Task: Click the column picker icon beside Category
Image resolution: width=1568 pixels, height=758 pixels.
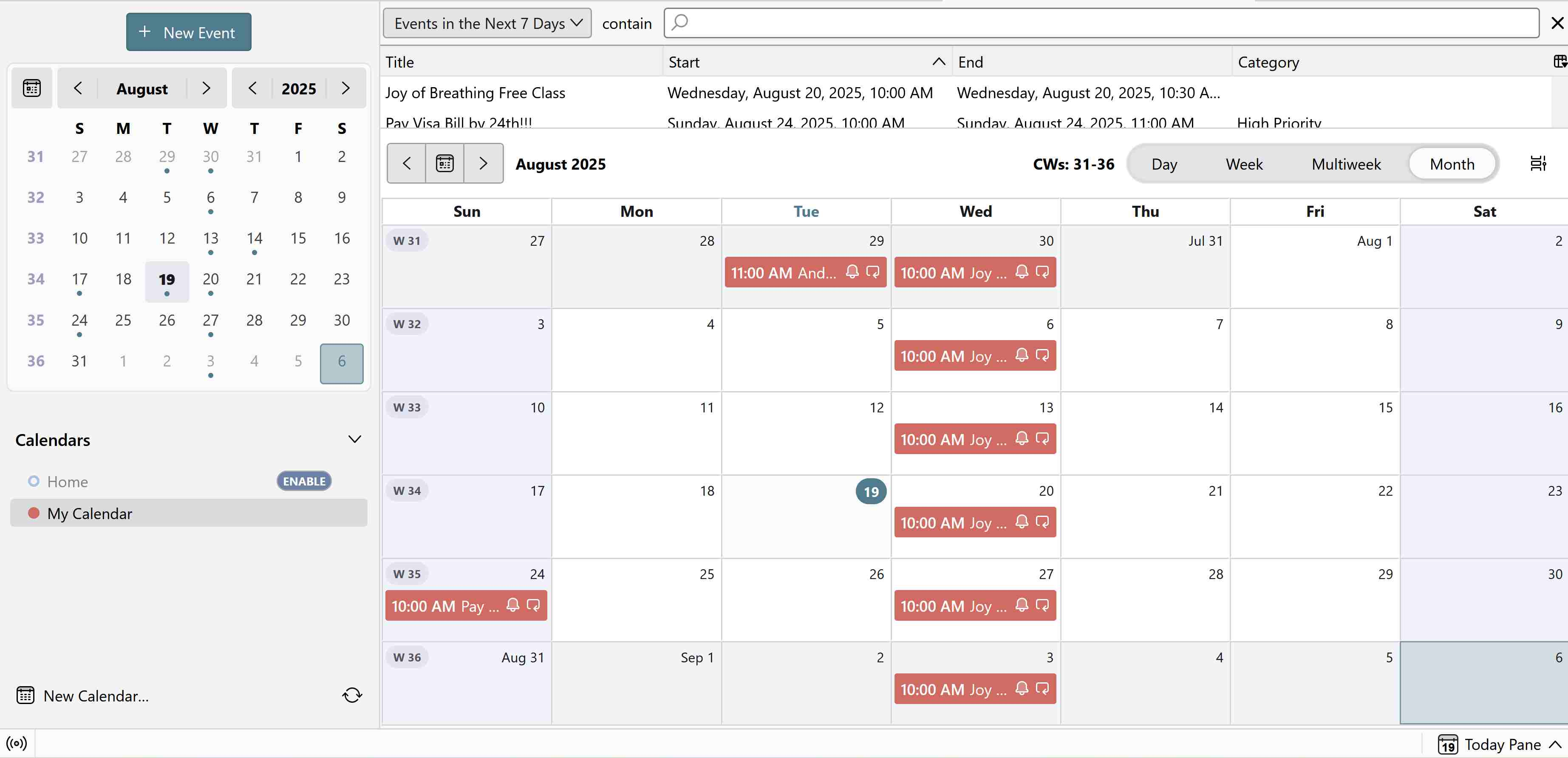Action: pyautogui.click(x=1559, y=62)
